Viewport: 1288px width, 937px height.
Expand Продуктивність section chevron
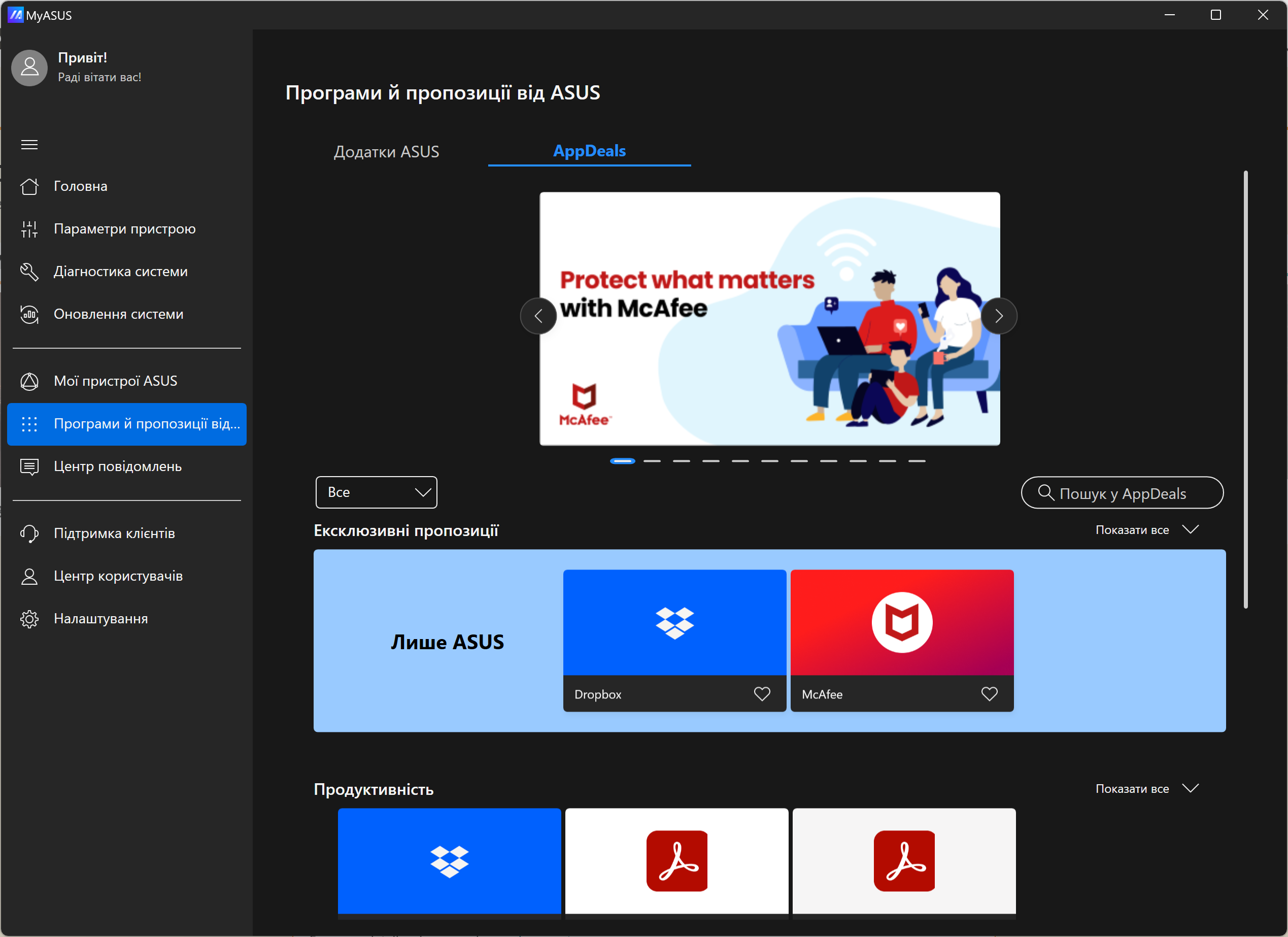[x=1191, y=789]
